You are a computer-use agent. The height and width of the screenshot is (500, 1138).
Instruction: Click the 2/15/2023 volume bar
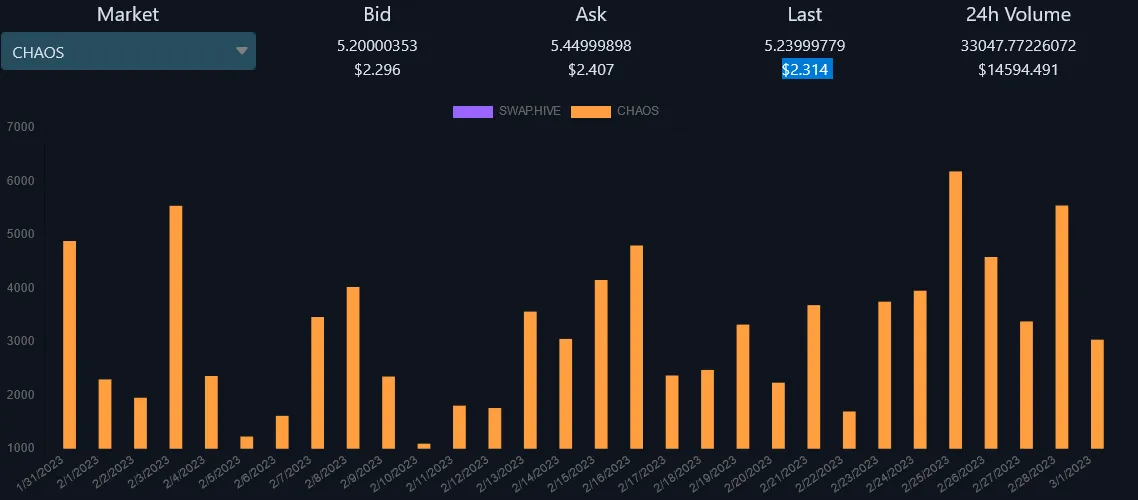tap(601, 364)
